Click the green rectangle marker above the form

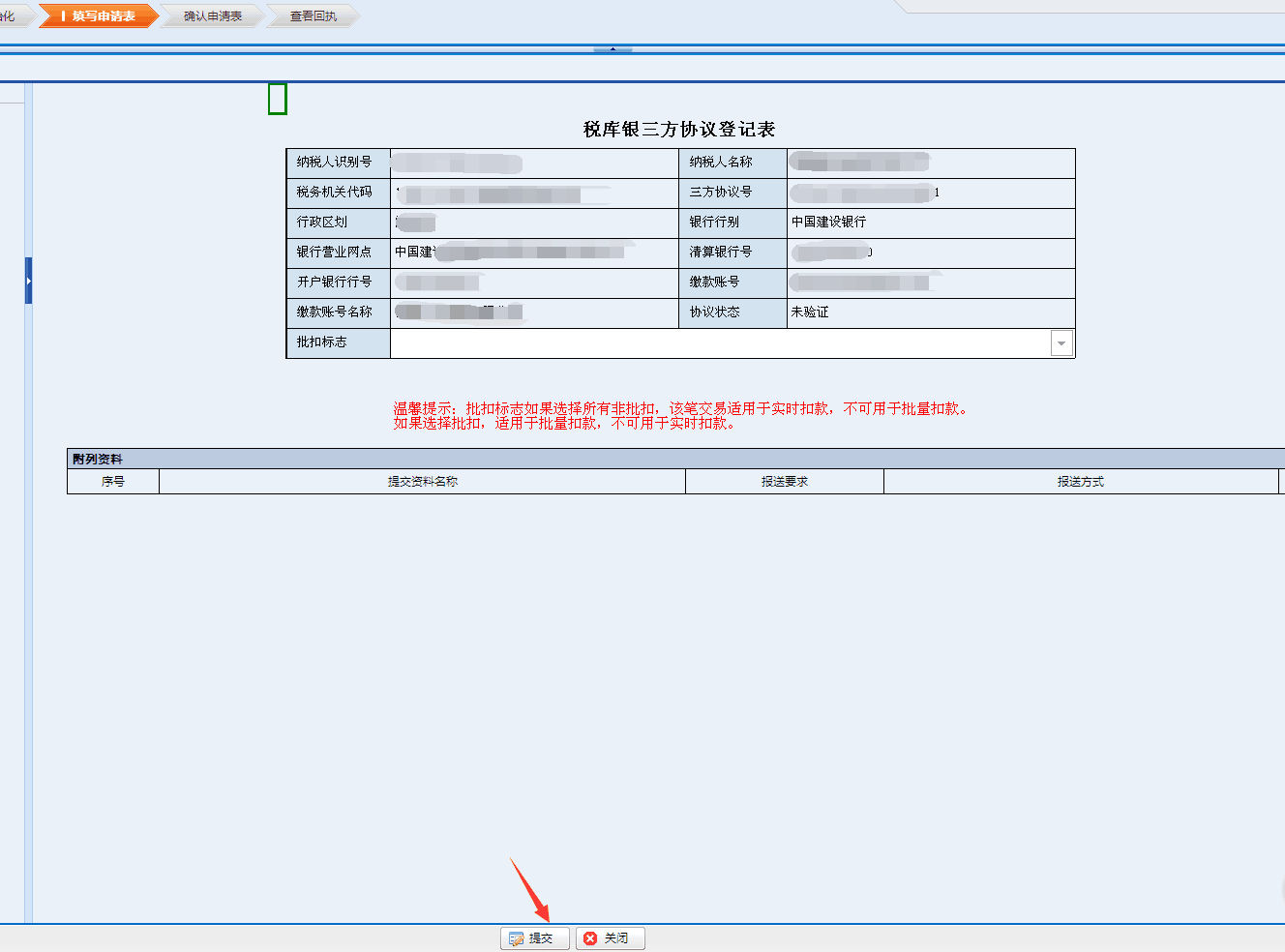pos(278,99)
